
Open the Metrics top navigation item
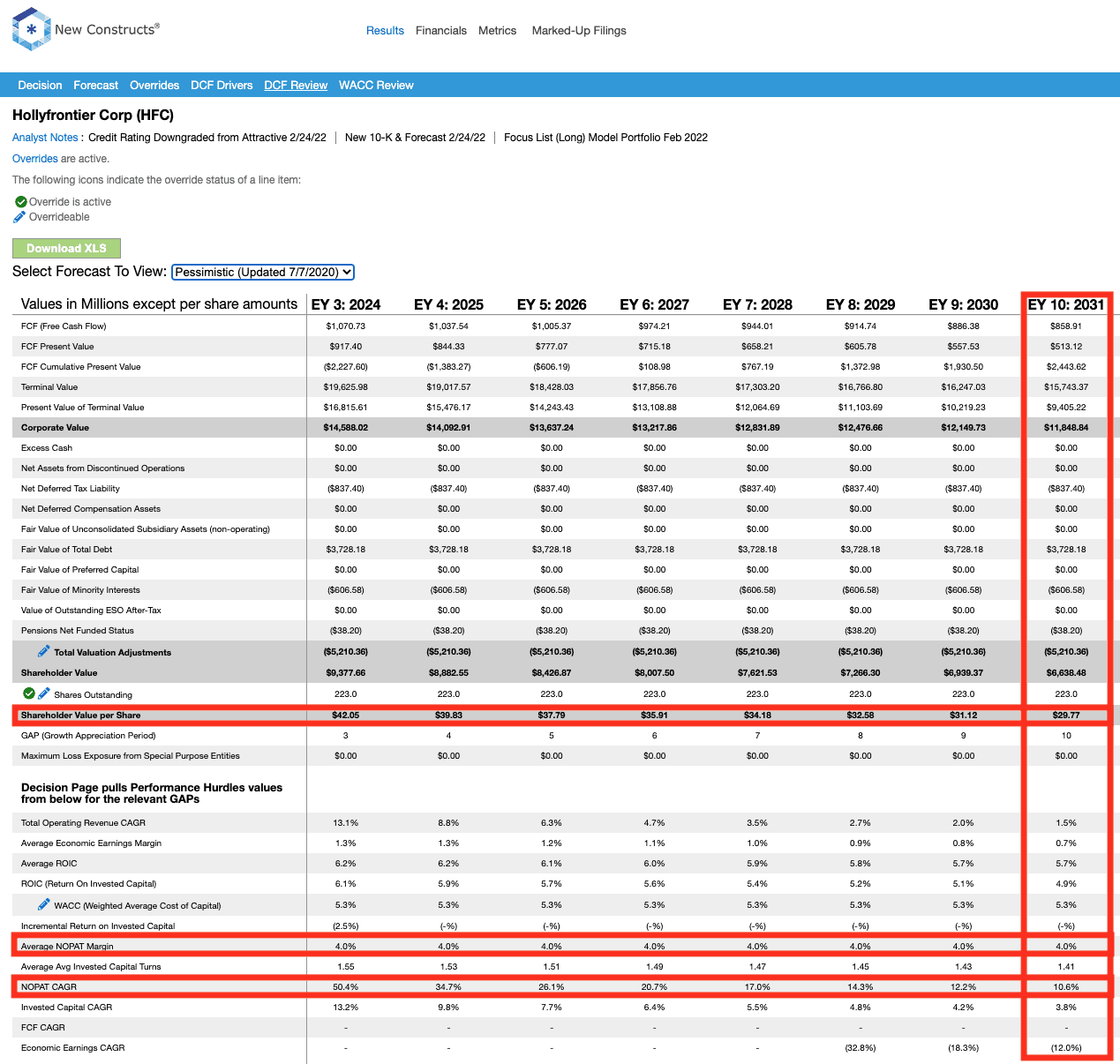click(498, 30)
